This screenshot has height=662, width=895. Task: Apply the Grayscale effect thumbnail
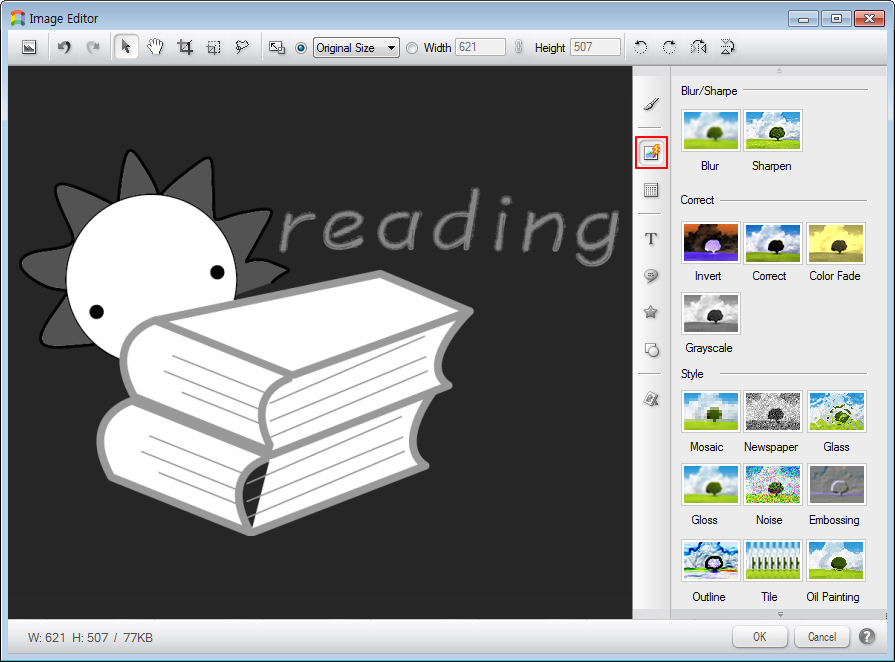(x=710, y=314)
